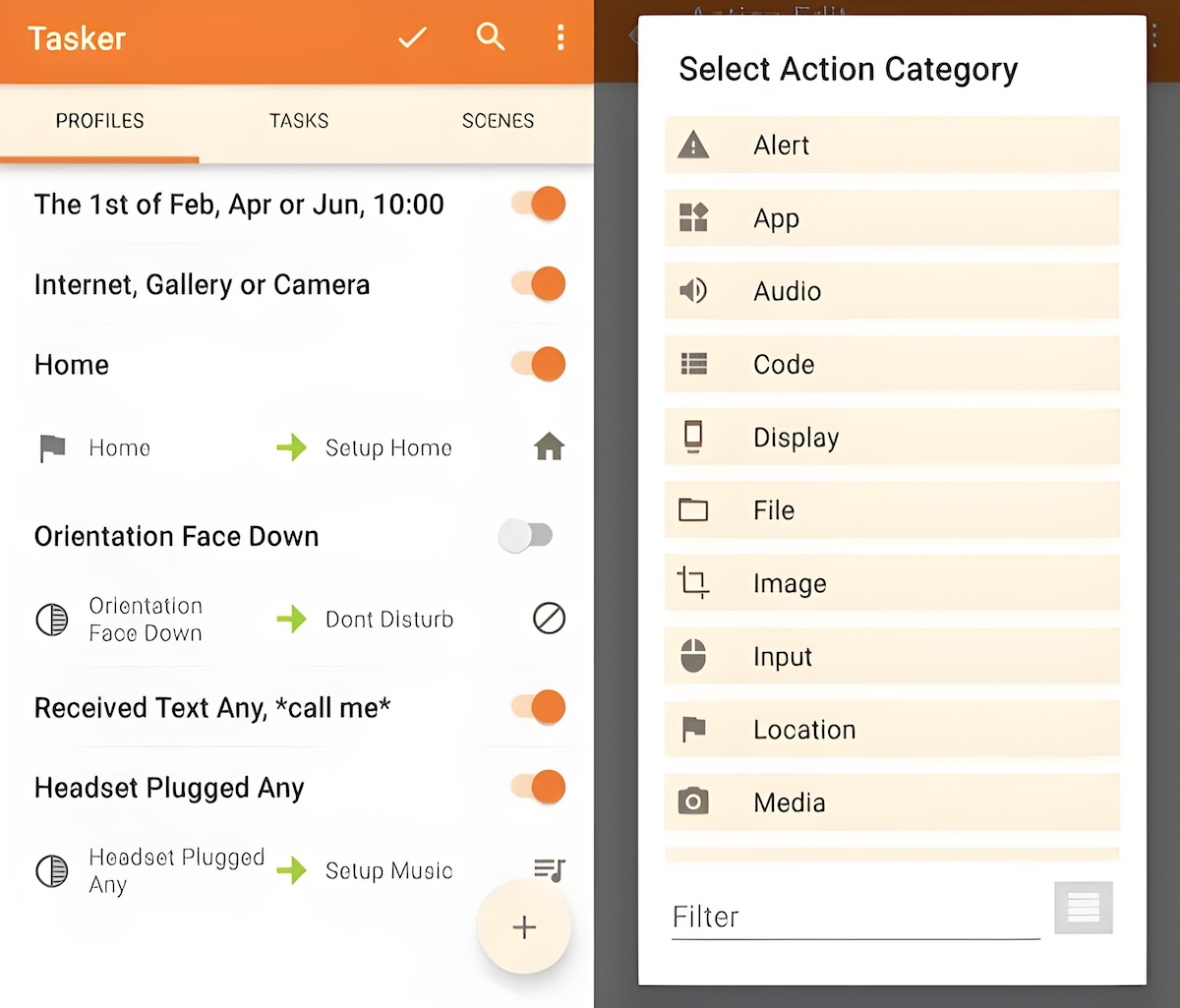Choose the Code action category
Screen dimensions: 1180x1008
pos(892,364)
